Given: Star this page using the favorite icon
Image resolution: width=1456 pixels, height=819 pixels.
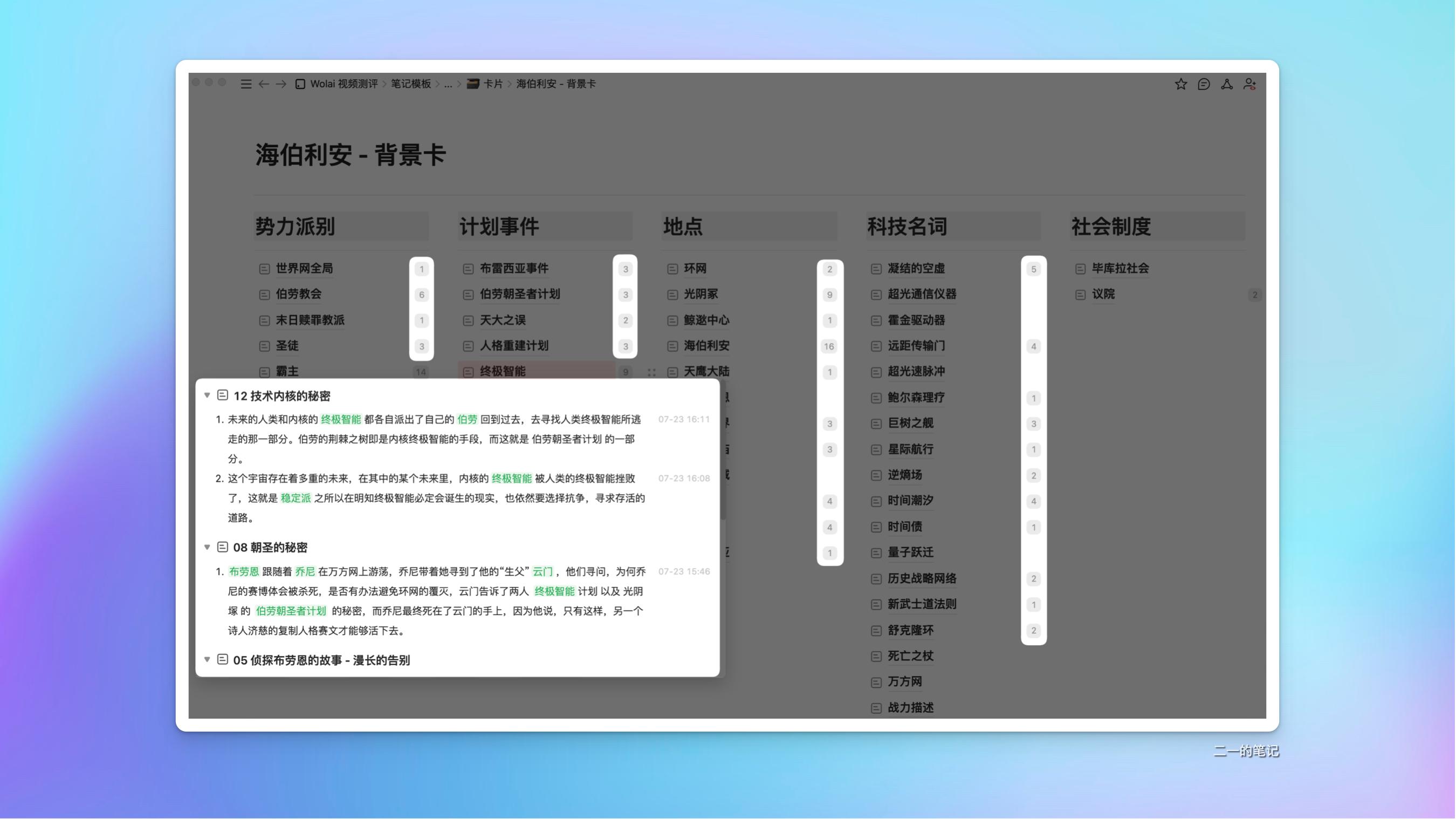Looking at the screenshot, I should click(1180, 84).
